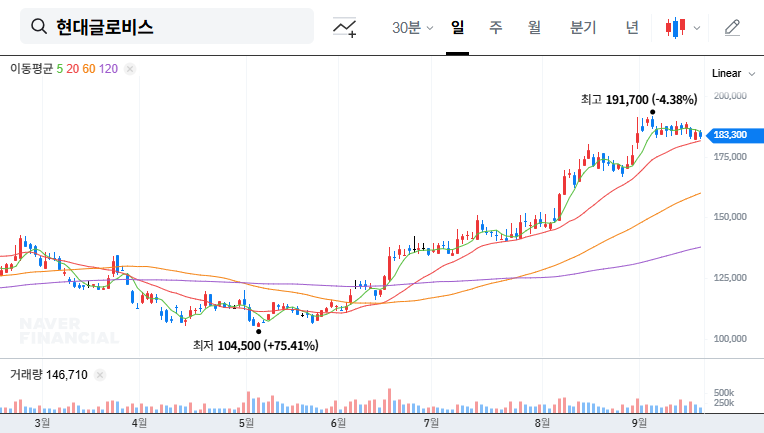
Task: Click the 7월 date axis label
Action: 431,423
